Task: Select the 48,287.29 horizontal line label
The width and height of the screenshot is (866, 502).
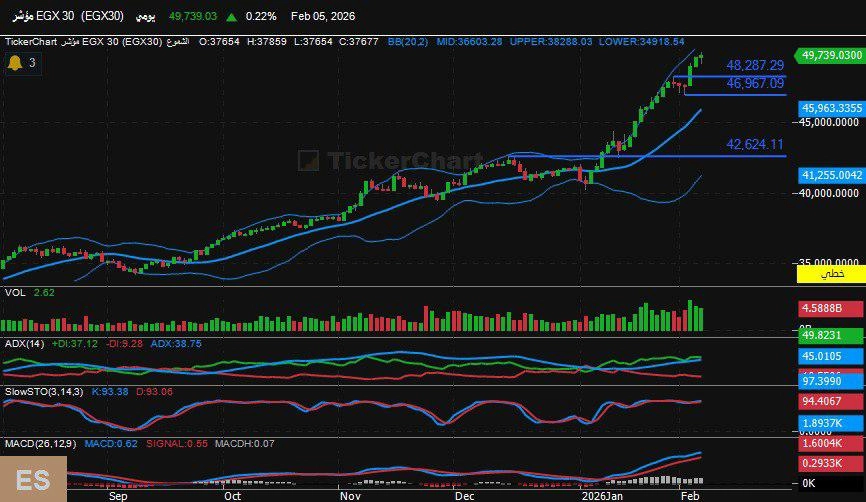Action: click(754, 65)
